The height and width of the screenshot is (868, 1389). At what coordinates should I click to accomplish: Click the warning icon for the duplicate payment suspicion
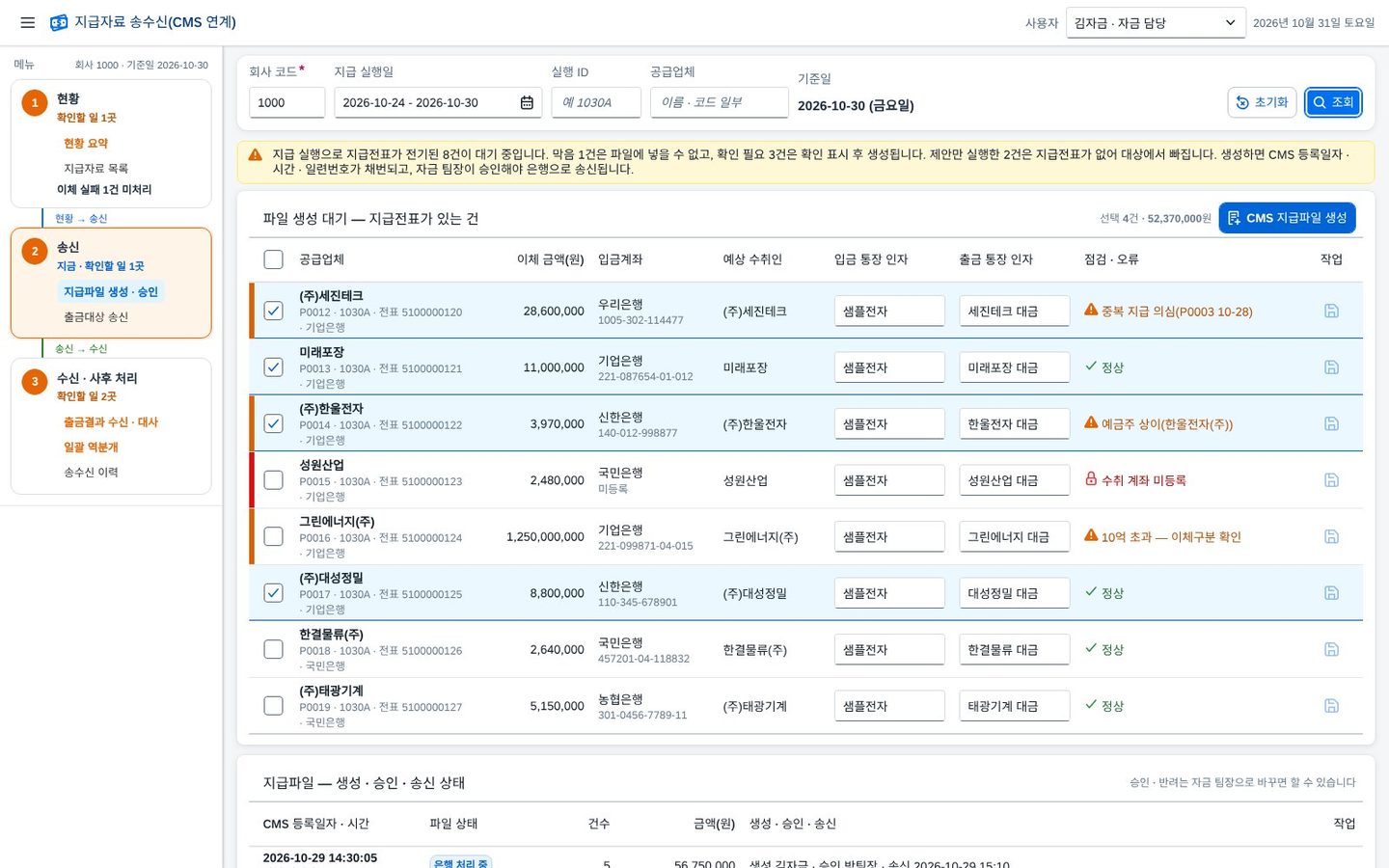(x=1091, y=310)
